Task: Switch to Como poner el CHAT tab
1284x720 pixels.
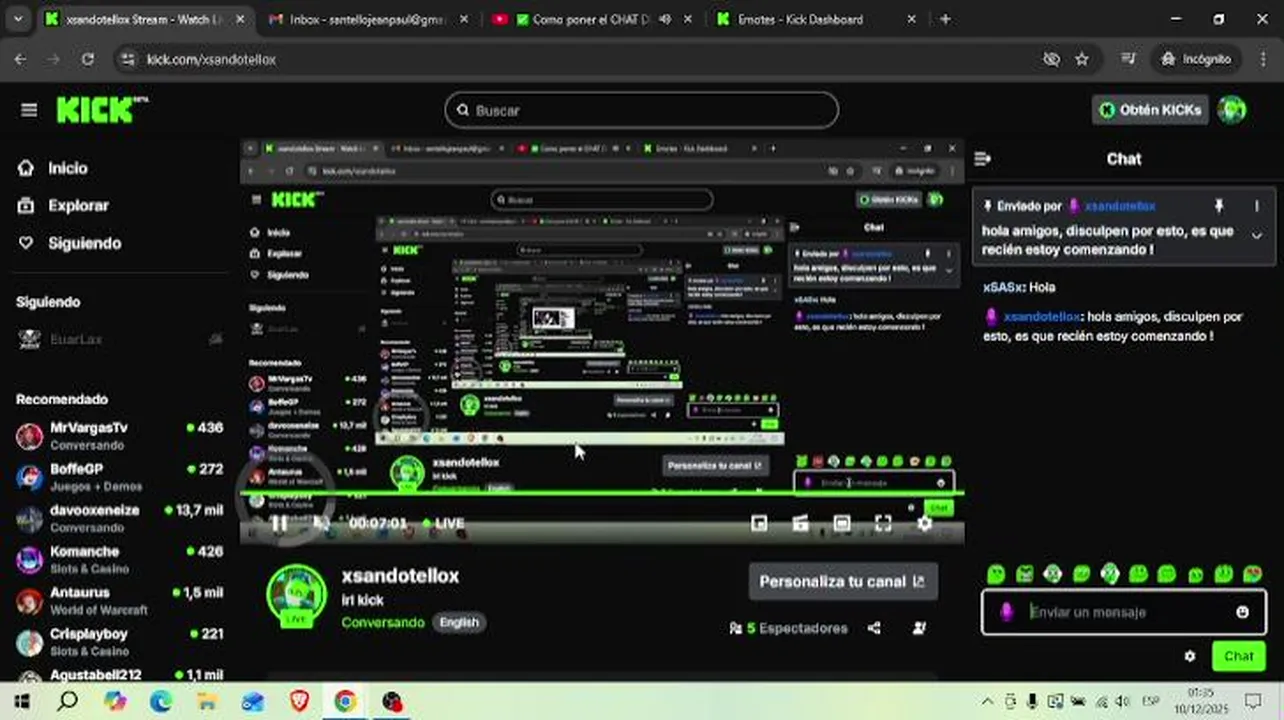Action: (592, 19)
